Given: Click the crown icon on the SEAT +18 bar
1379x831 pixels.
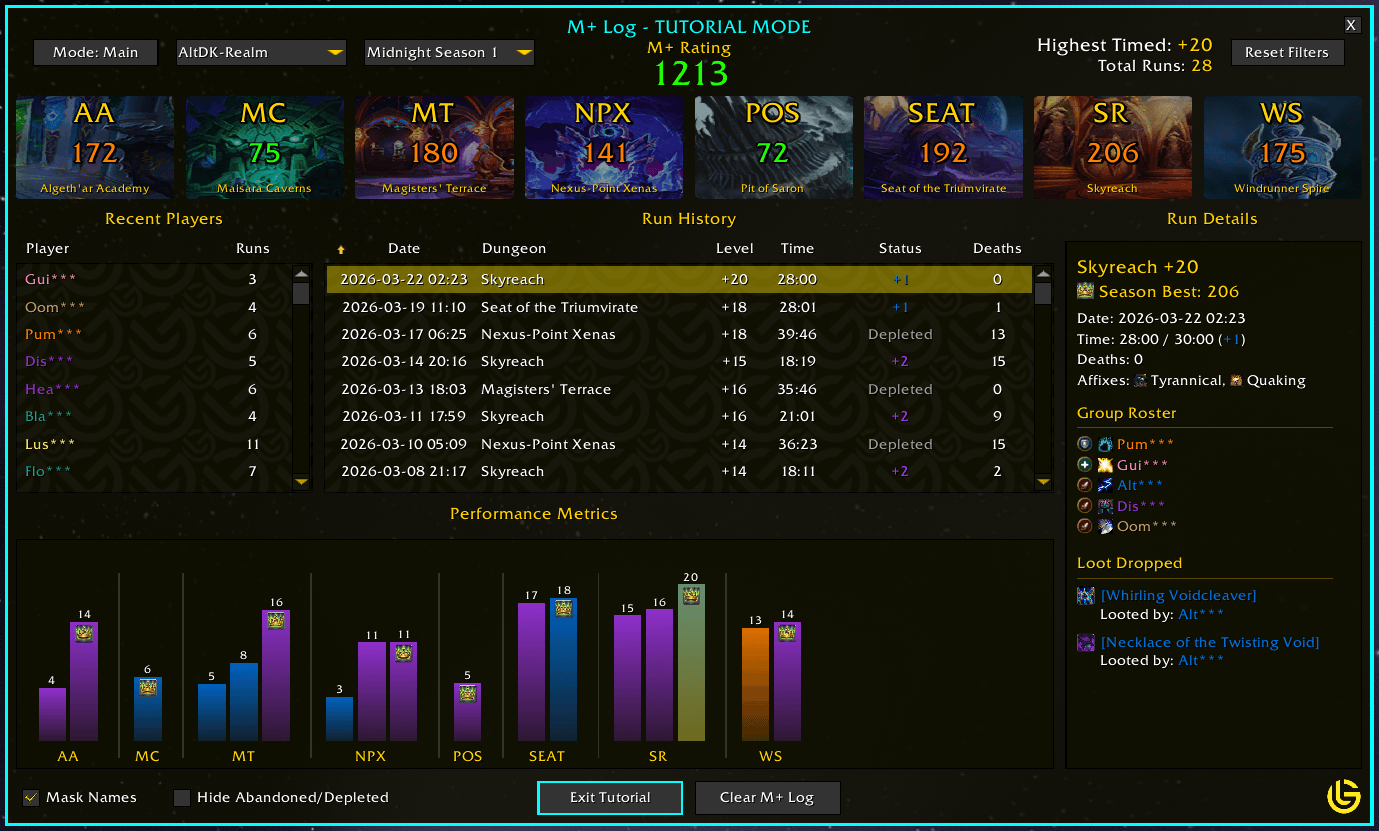Looking at the screenshot, I should 564,609.
